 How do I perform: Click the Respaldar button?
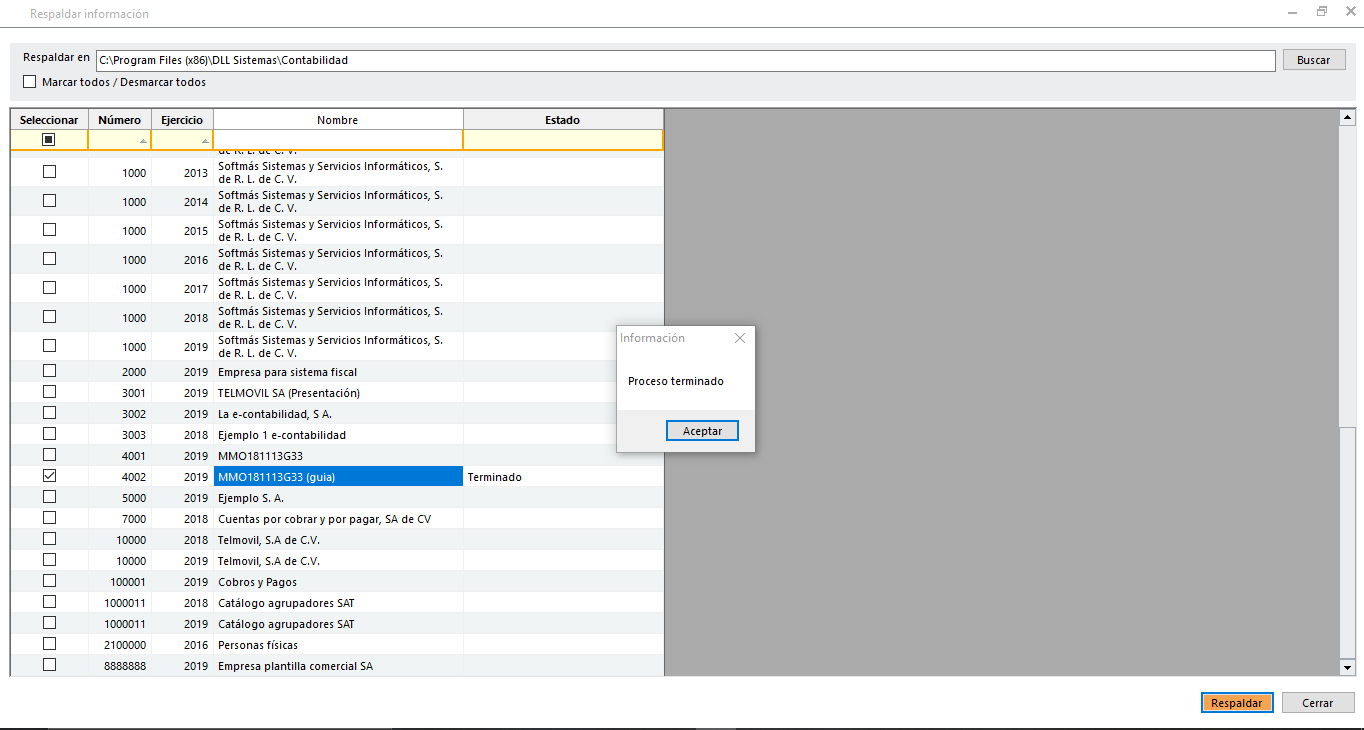coord(1237,703)
